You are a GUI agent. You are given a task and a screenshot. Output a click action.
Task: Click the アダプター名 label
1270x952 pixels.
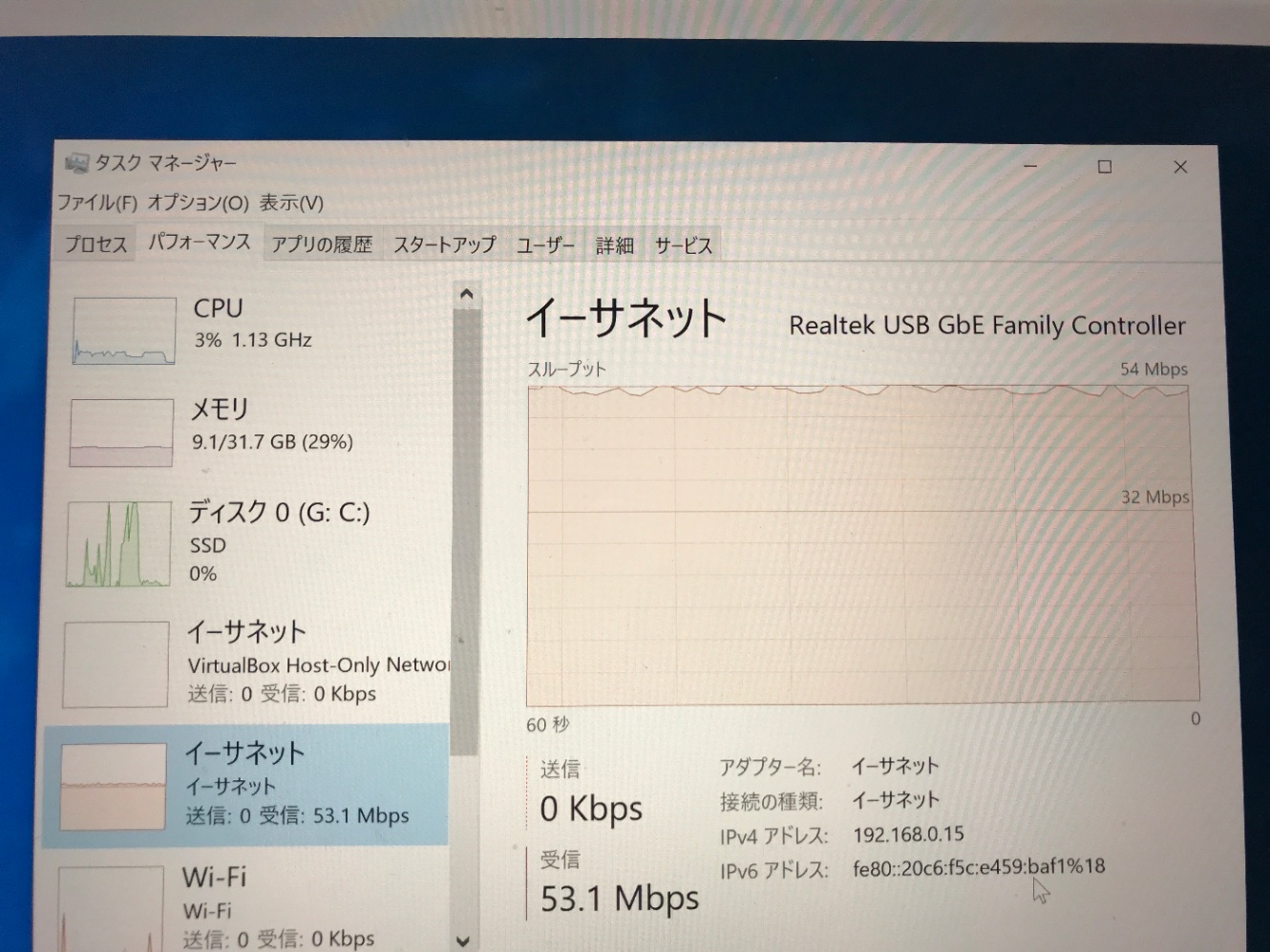point(770,767)
